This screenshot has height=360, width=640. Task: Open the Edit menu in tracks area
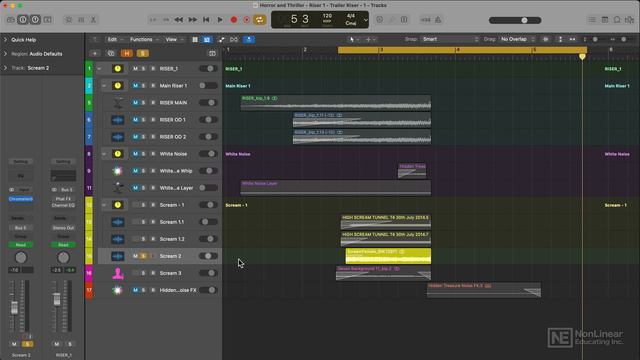coord(115,40)
